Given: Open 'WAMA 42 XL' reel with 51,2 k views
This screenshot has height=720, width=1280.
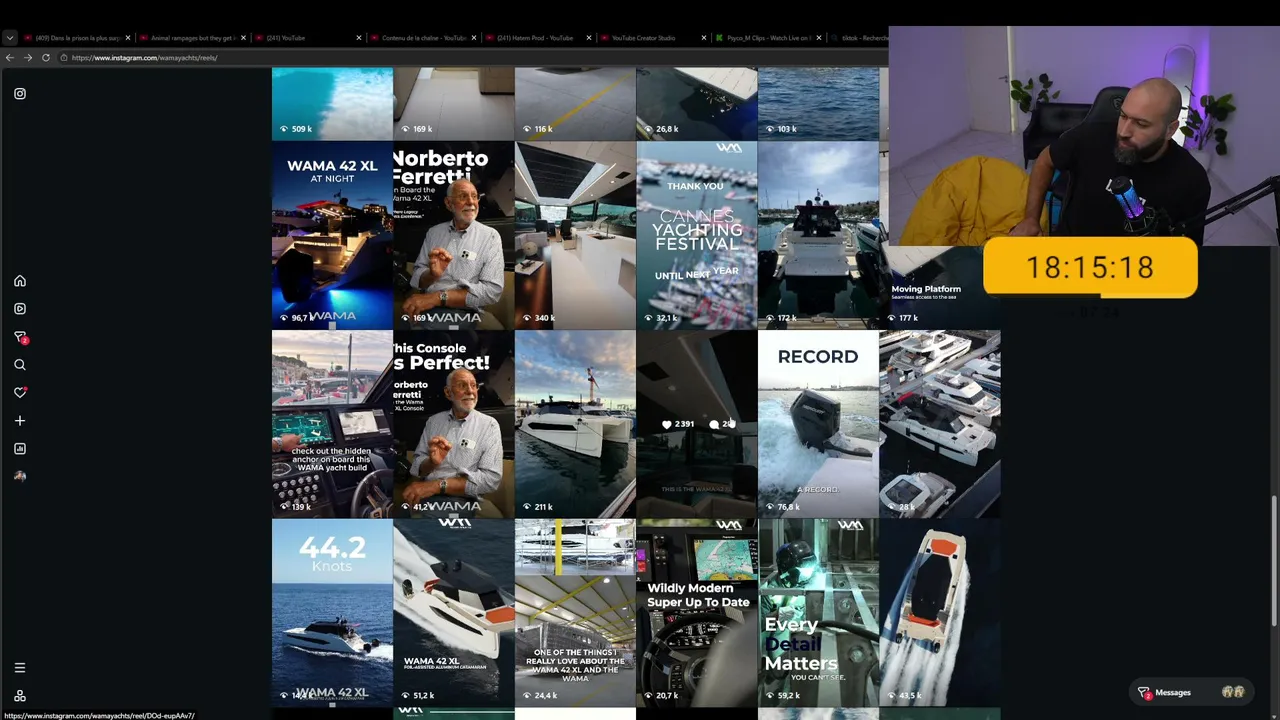Looking at the screenshot, I should tap(454, 613).
